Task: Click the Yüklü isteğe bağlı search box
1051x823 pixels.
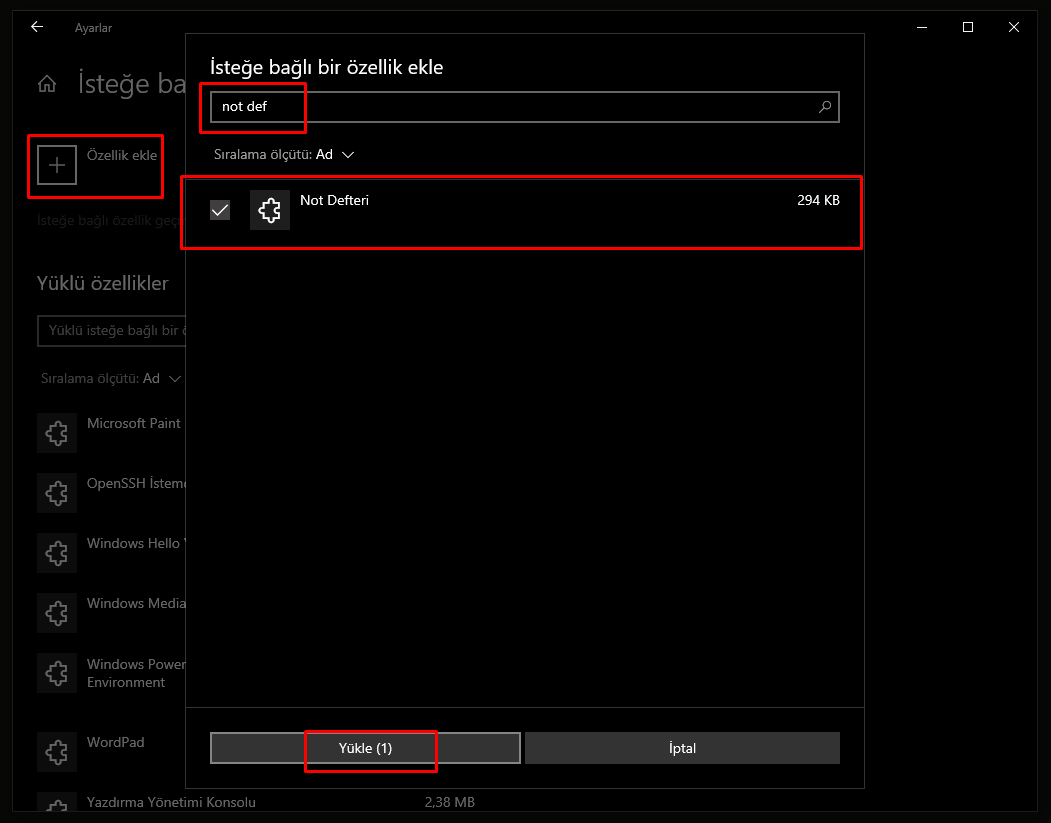Action: point(111,330)
